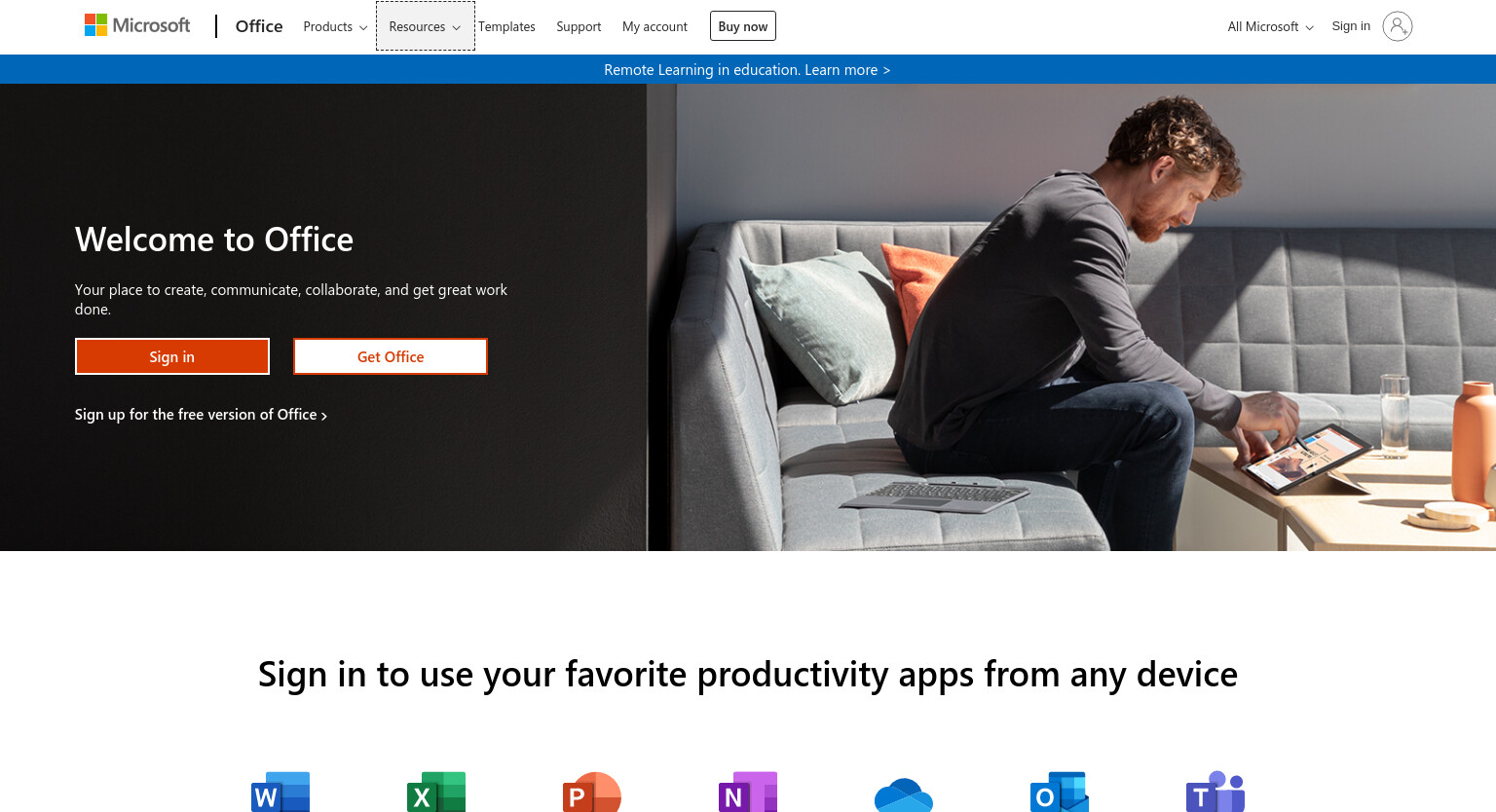The image size is (1496, 812).
Task: Click the Buy now button
Action: point(743,26)
